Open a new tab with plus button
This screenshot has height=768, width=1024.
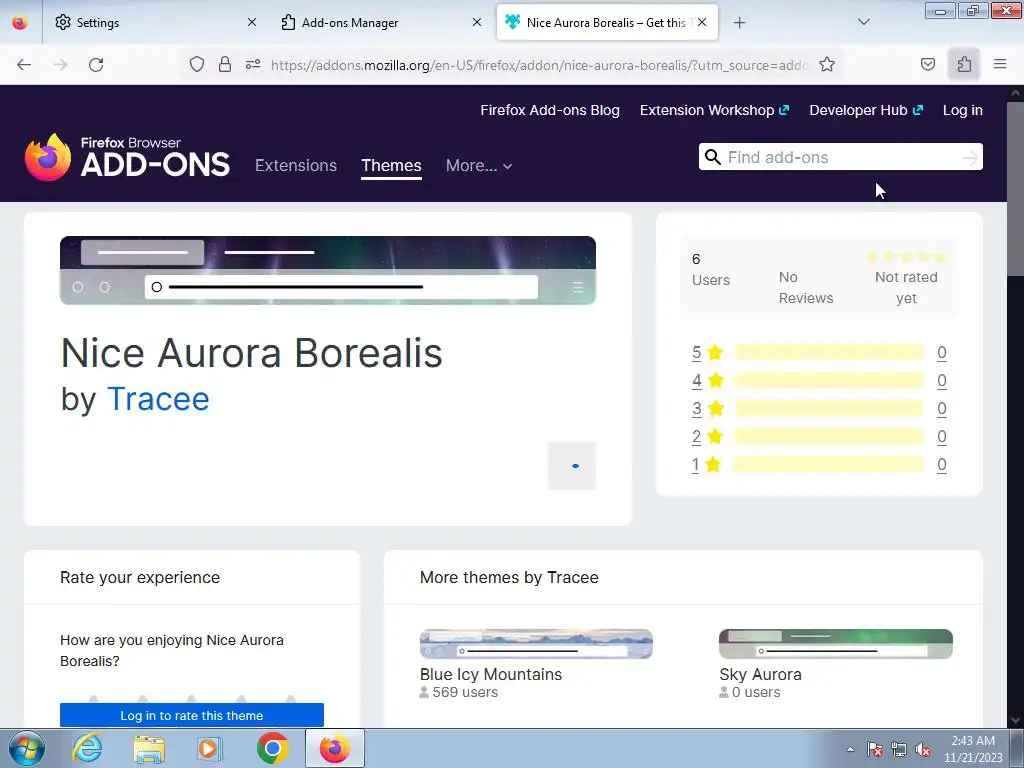(x=739, y=23)
